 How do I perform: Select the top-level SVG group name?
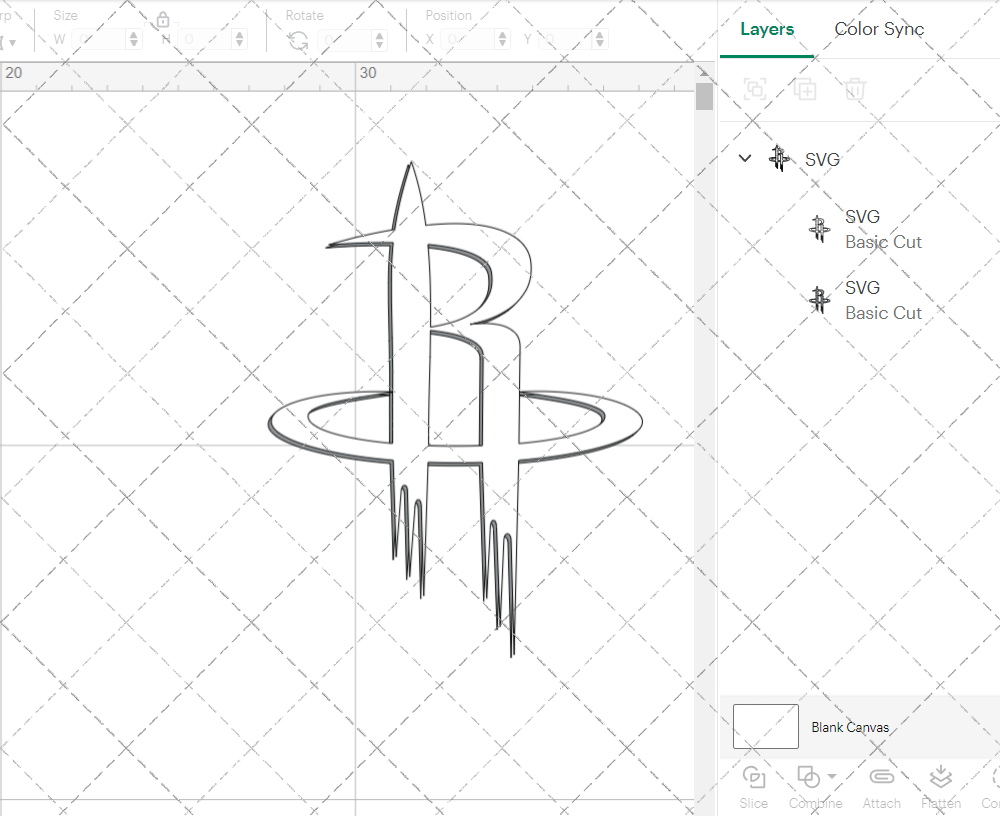pyautogui.click(x=822, y=159)
